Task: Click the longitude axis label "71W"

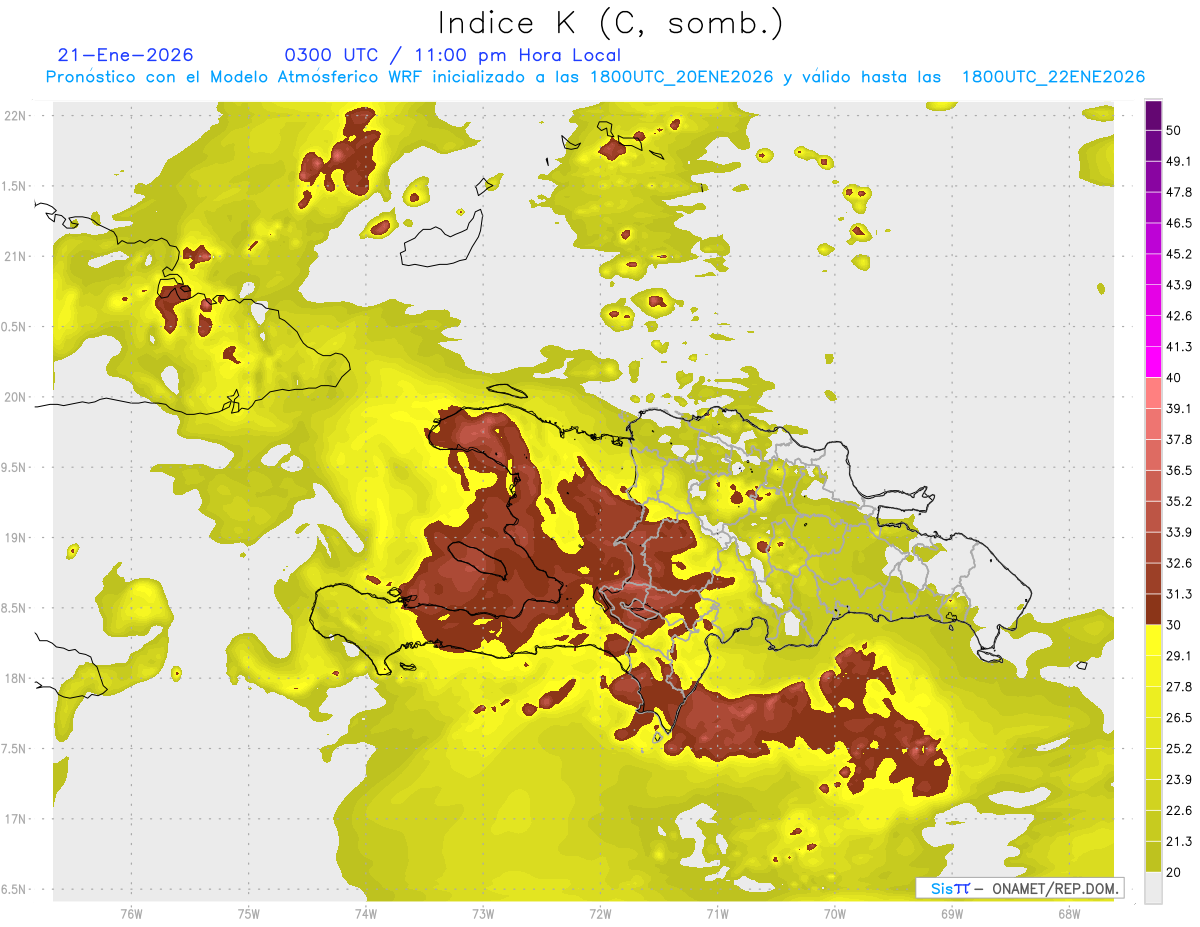Action: pos(717,914)
